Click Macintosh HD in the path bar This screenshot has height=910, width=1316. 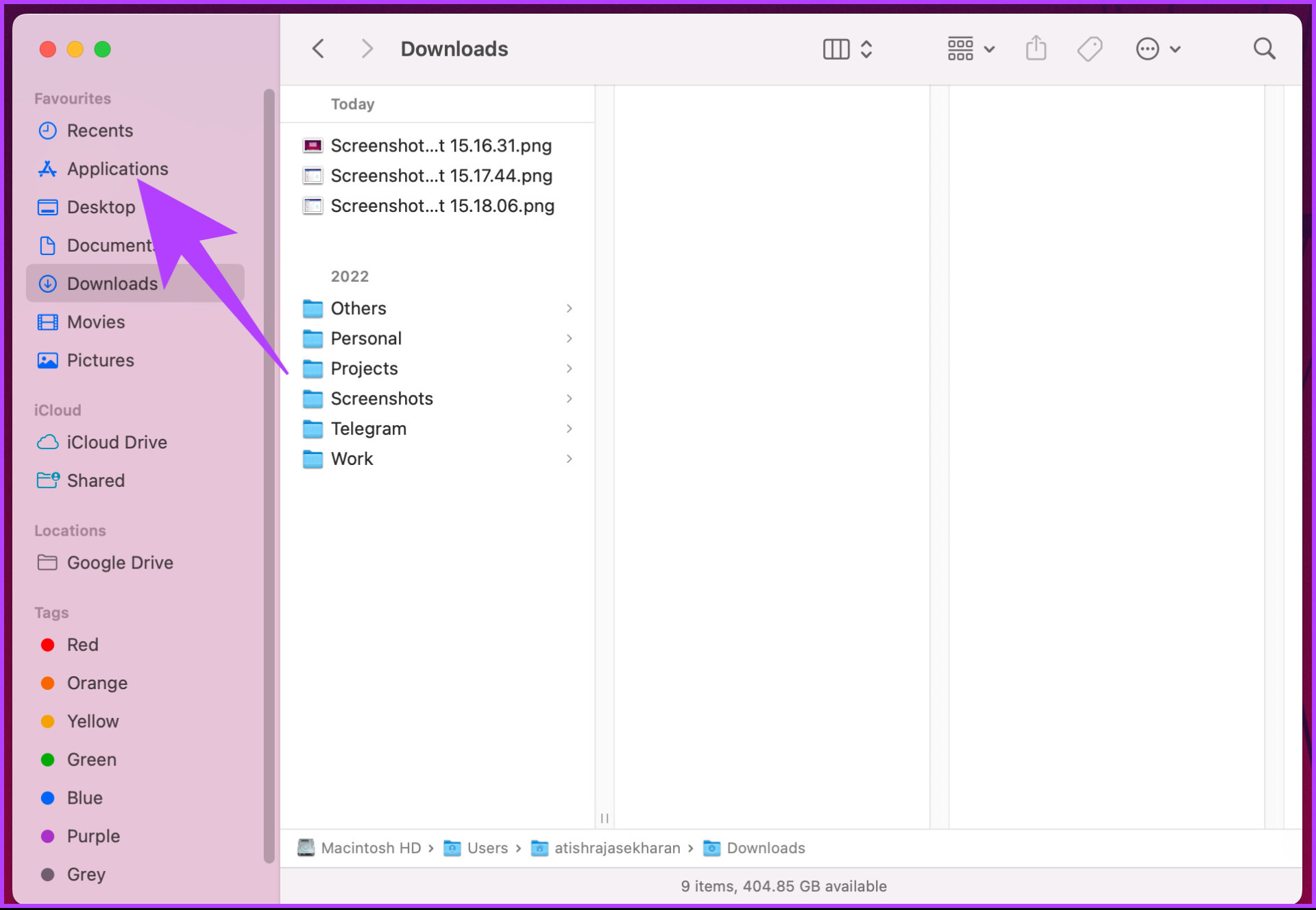coord(370,848)
